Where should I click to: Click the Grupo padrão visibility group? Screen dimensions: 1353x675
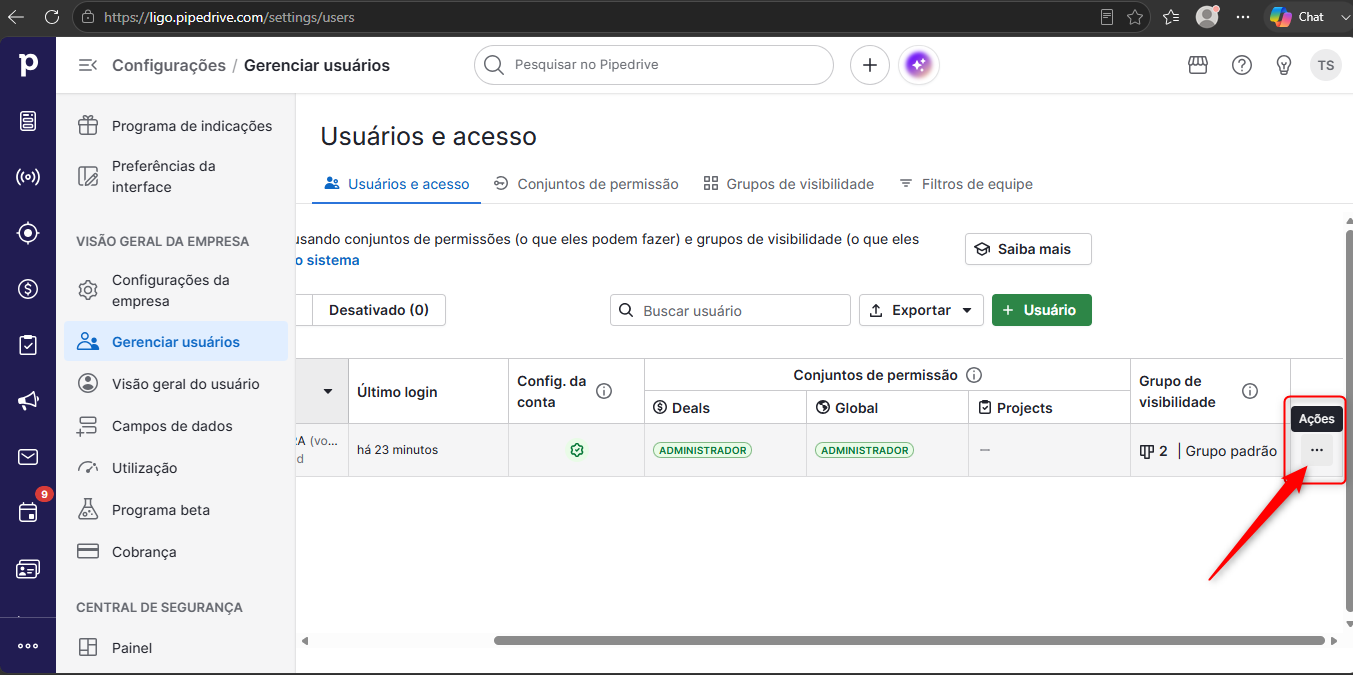pos(1231,451)
